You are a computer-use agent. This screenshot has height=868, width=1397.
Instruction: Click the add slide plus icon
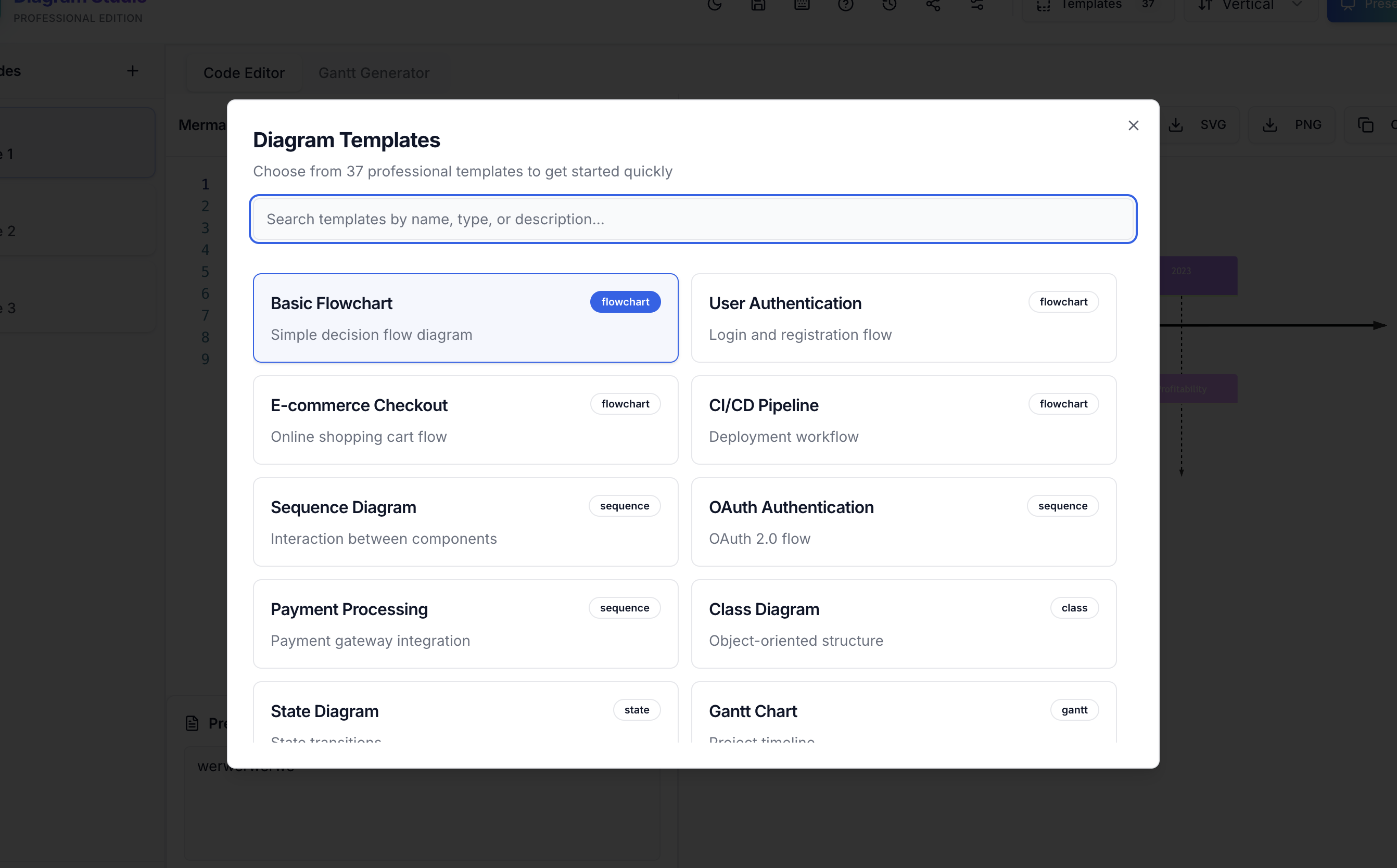pos(133,71)
